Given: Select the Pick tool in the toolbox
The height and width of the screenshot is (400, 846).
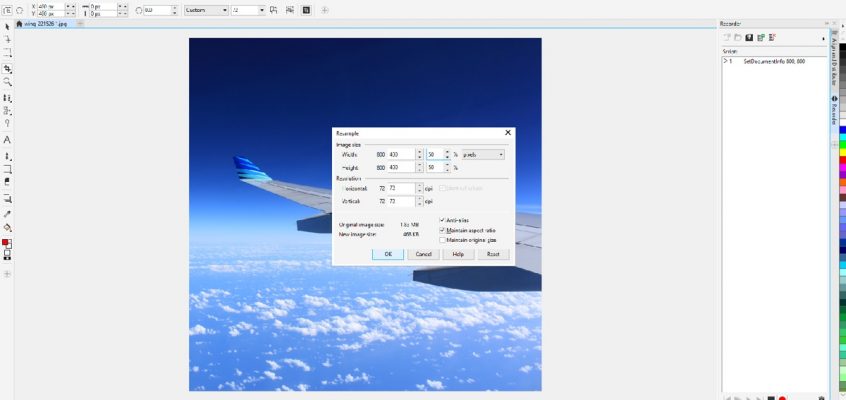Looking at the screenshot, I should click(8, 26).
